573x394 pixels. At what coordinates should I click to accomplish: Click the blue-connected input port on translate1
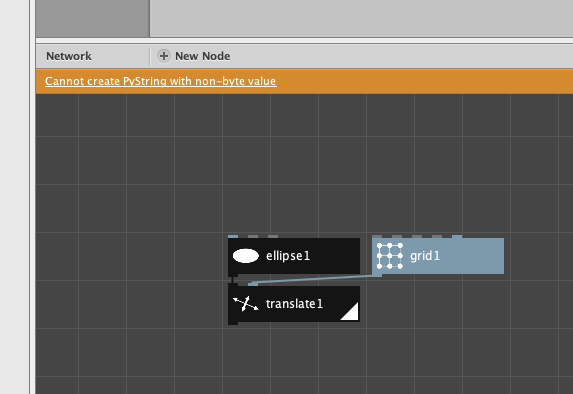(253, 284)
